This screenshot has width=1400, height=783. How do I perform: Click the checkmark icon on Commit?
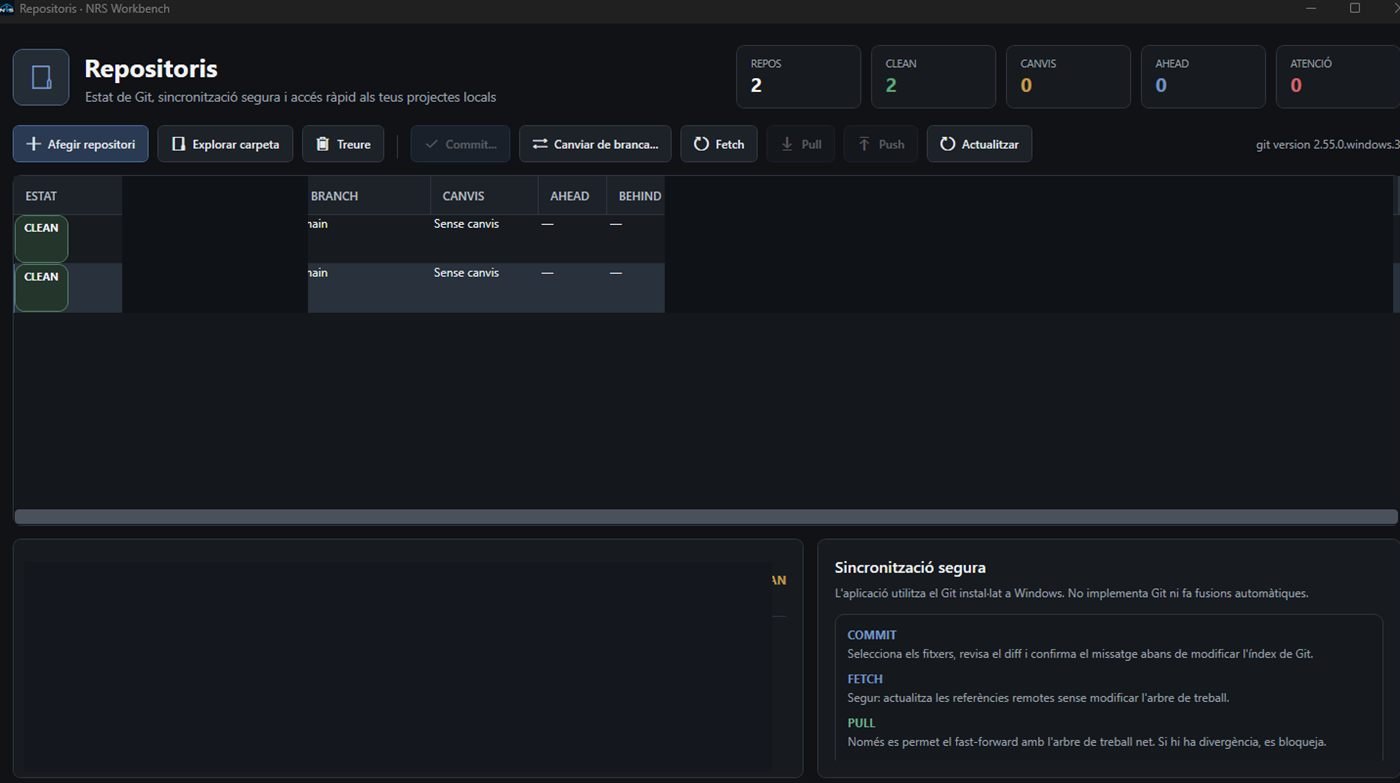coord(431,144)
